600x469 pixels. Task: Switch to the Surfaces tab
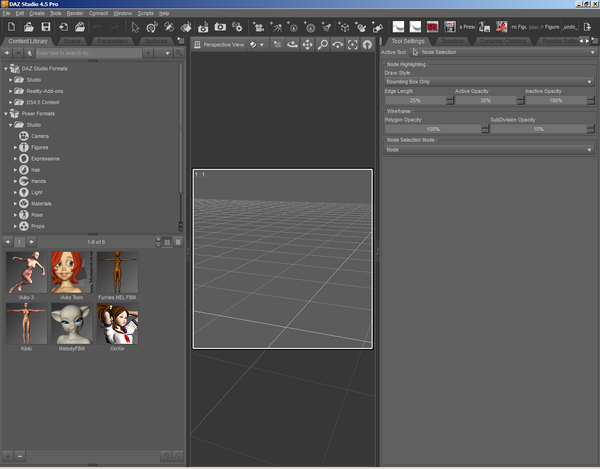point(156,41)
